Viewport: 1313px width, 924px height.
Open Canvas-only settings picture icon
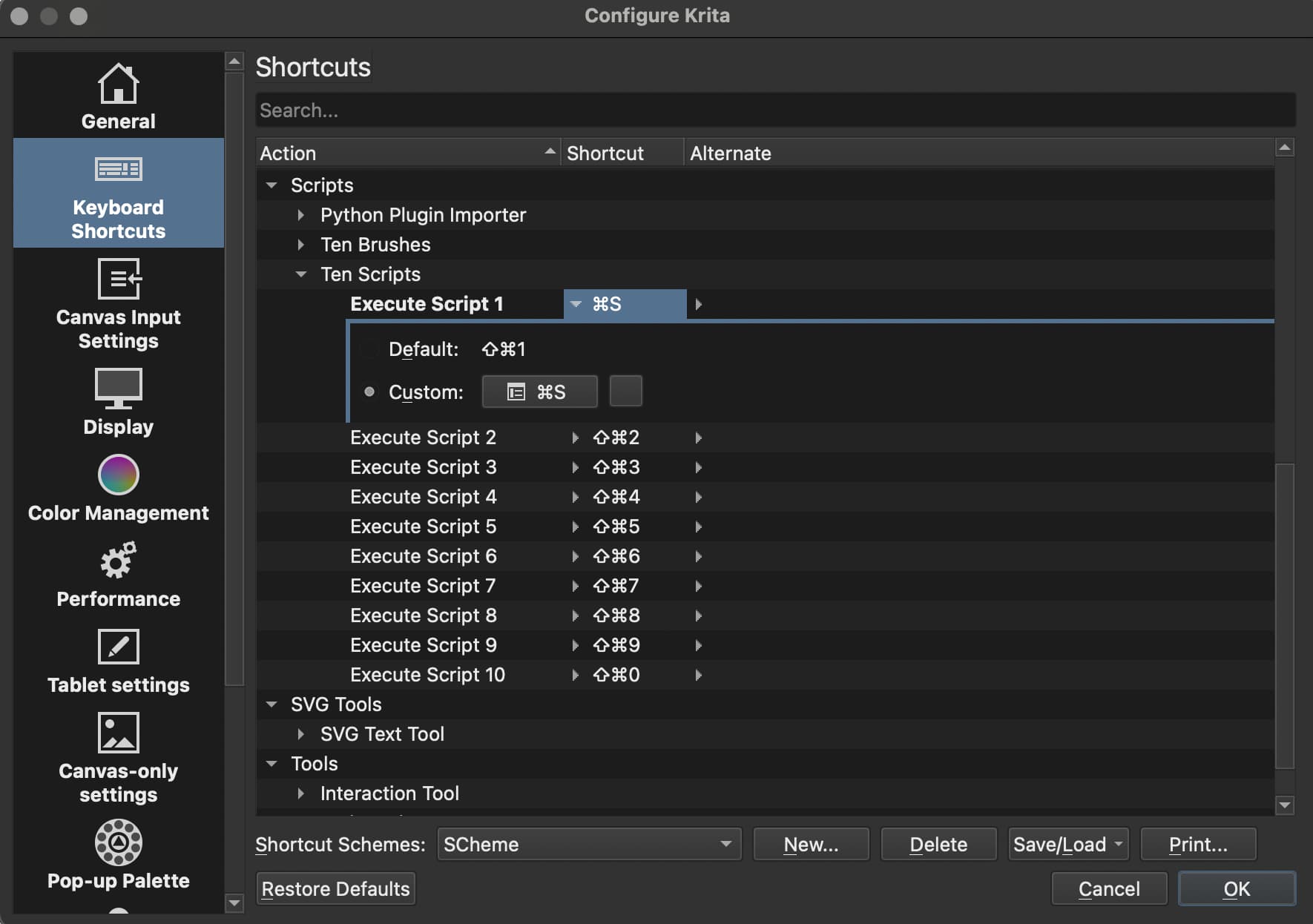point(118,733)
